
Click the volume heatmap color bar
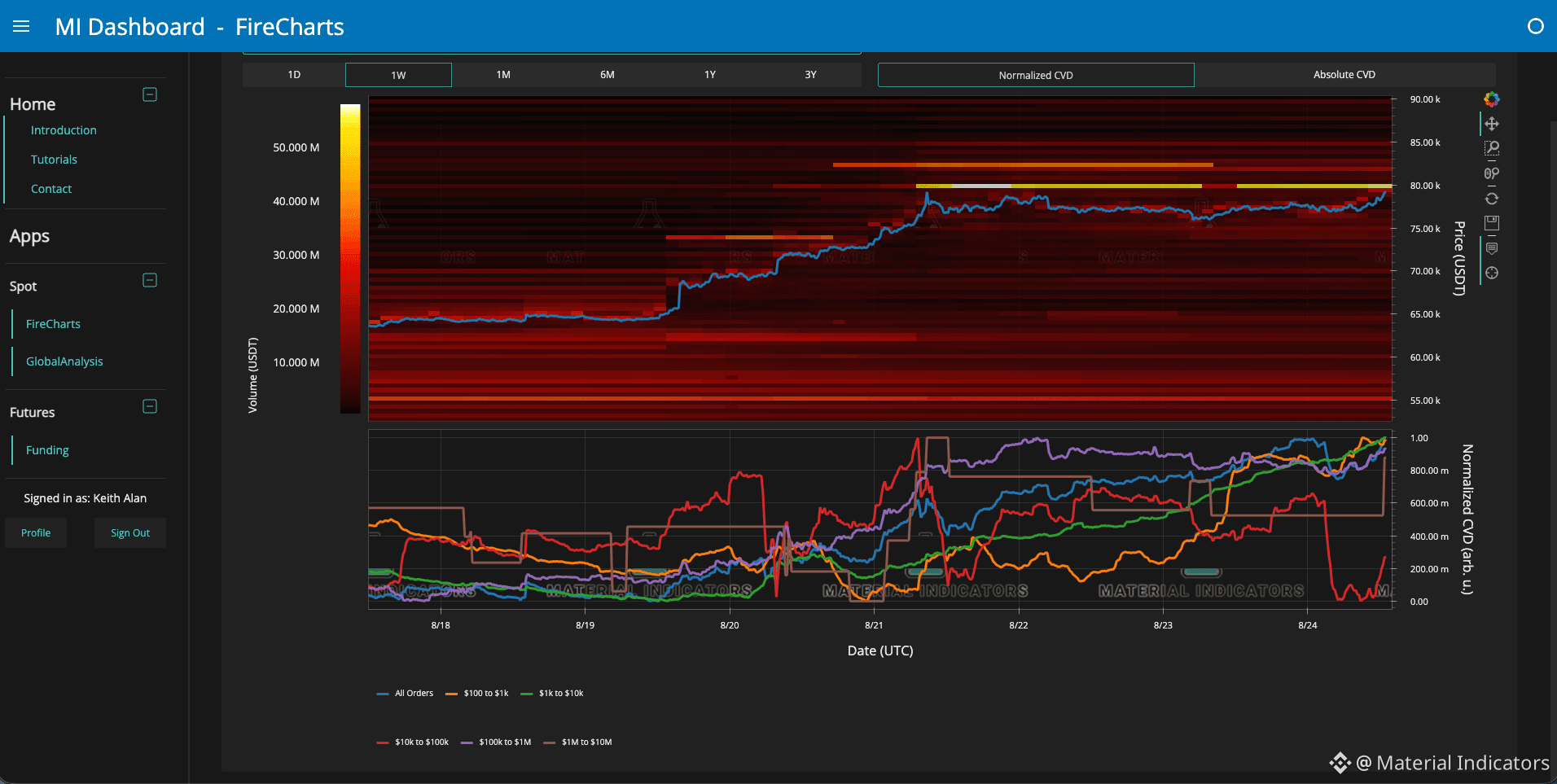[350, 258]
